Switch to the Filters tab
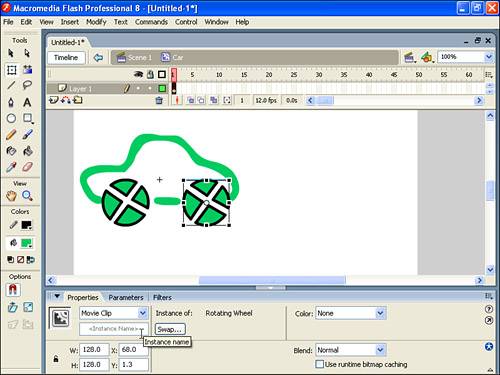The width and height of the screenshot is (500, 375). 162,297
